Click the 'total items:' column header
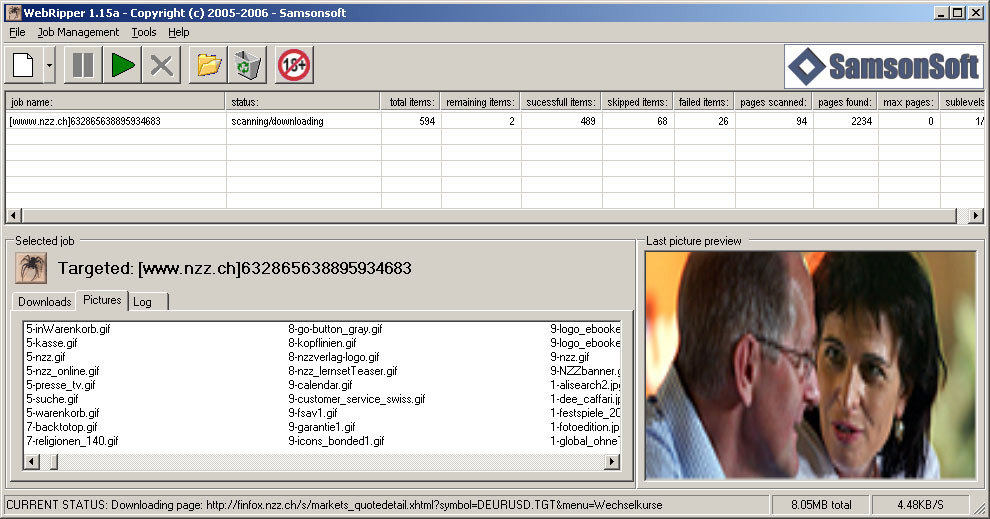 tap(411, 102)
